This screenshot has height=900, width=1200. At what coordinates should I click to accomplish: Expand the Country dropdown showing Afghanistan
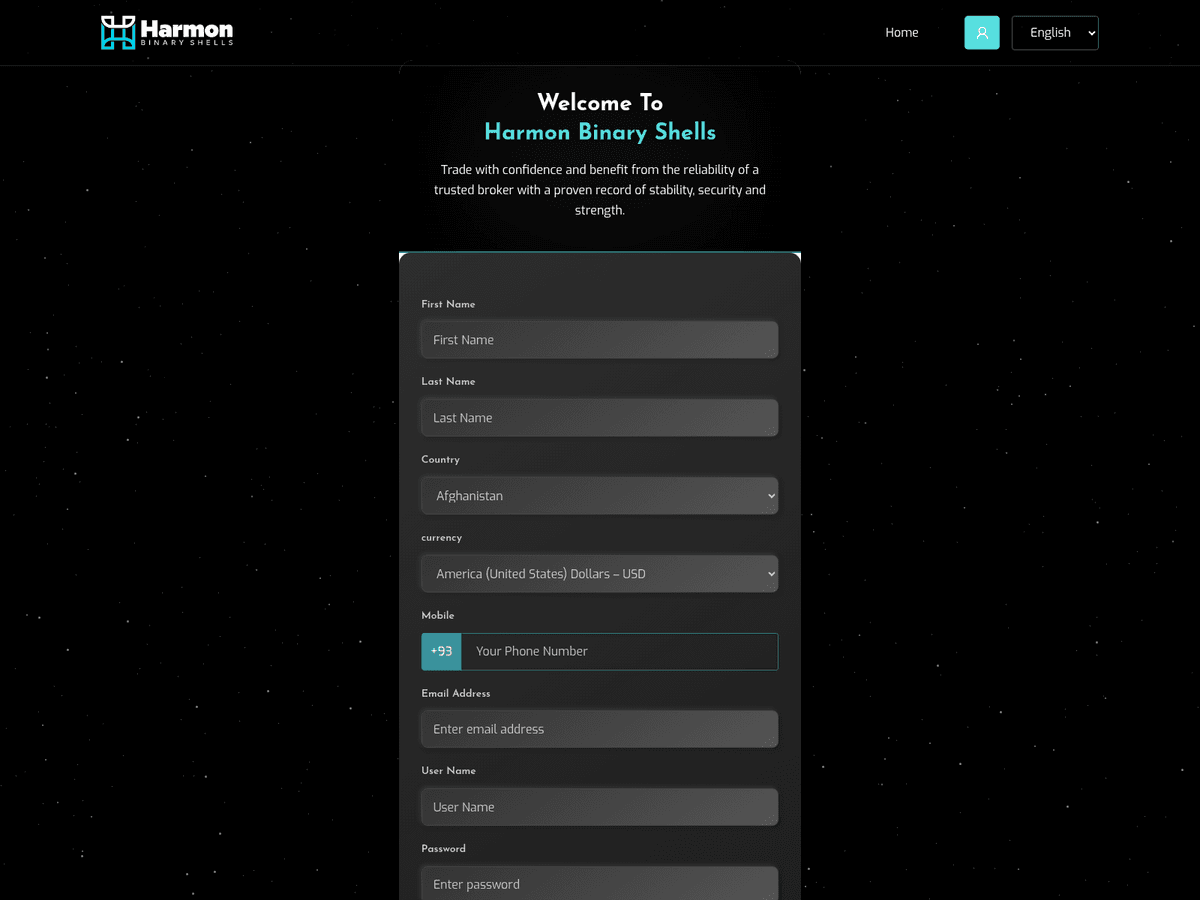tap(600, 496)
